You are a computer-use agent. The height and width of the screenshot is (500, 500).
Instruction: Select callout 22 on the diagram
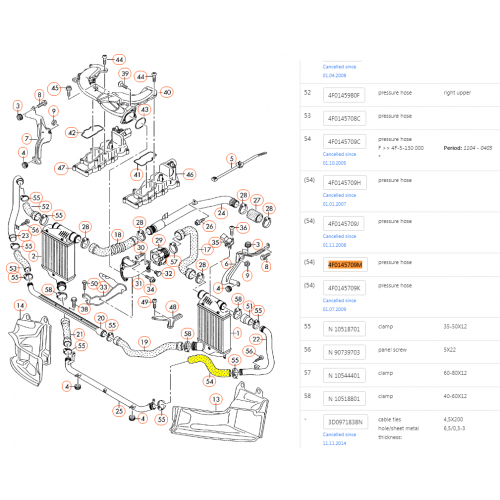tap(256, 339)
